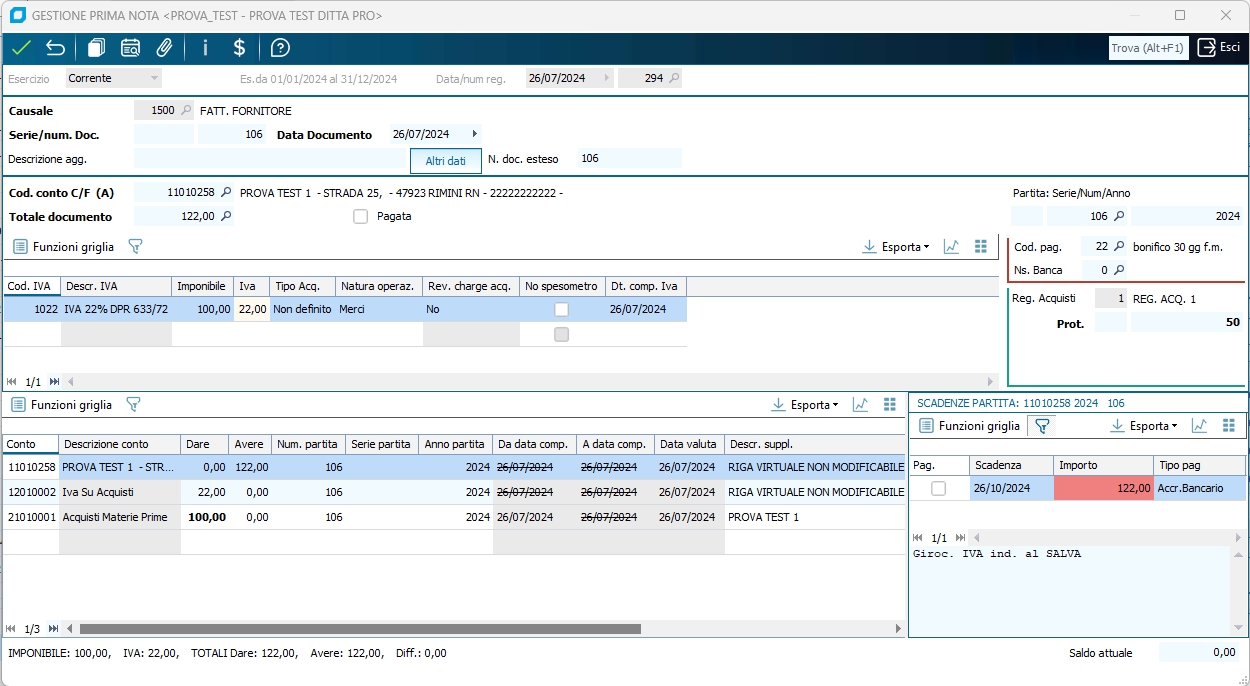The height and width of the screenshot is (686, 1250).
Task: Click the green checkmark confirm icon
Action: coord(21,48)
